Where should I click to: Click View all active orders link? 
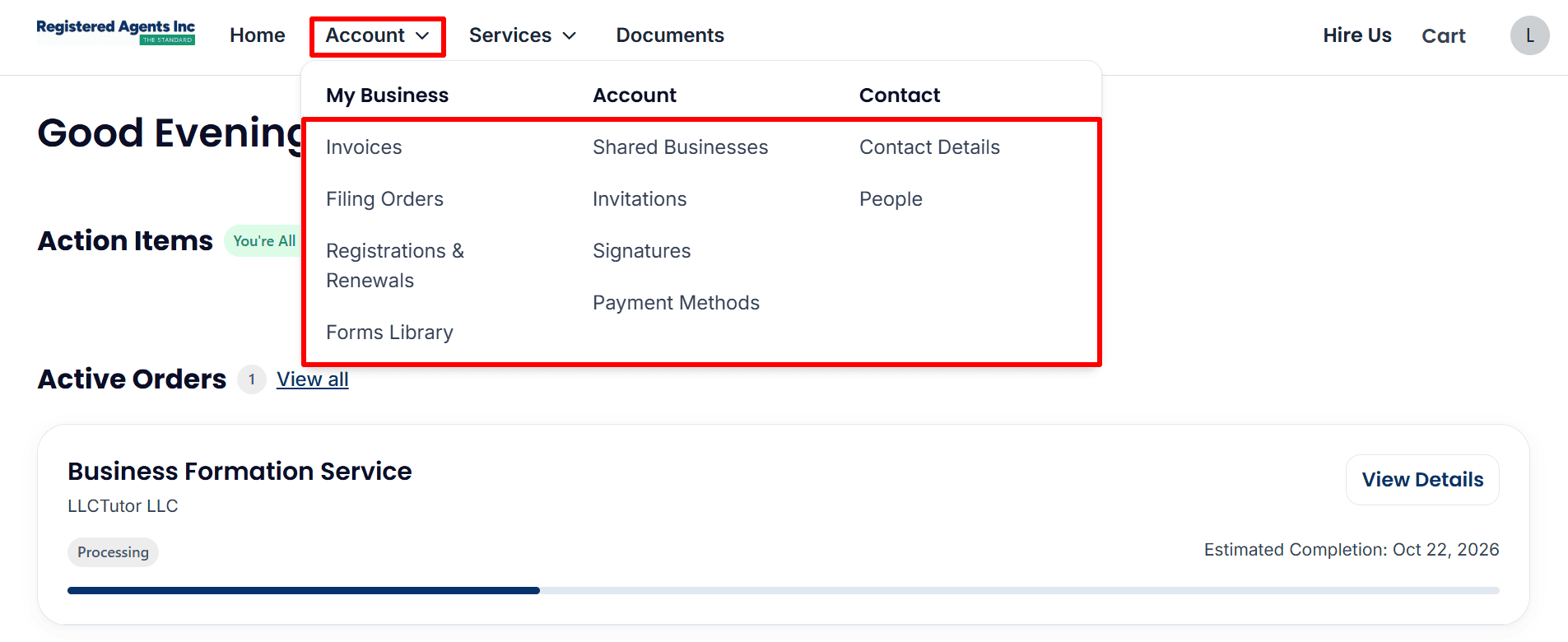(x=313, y=379)
